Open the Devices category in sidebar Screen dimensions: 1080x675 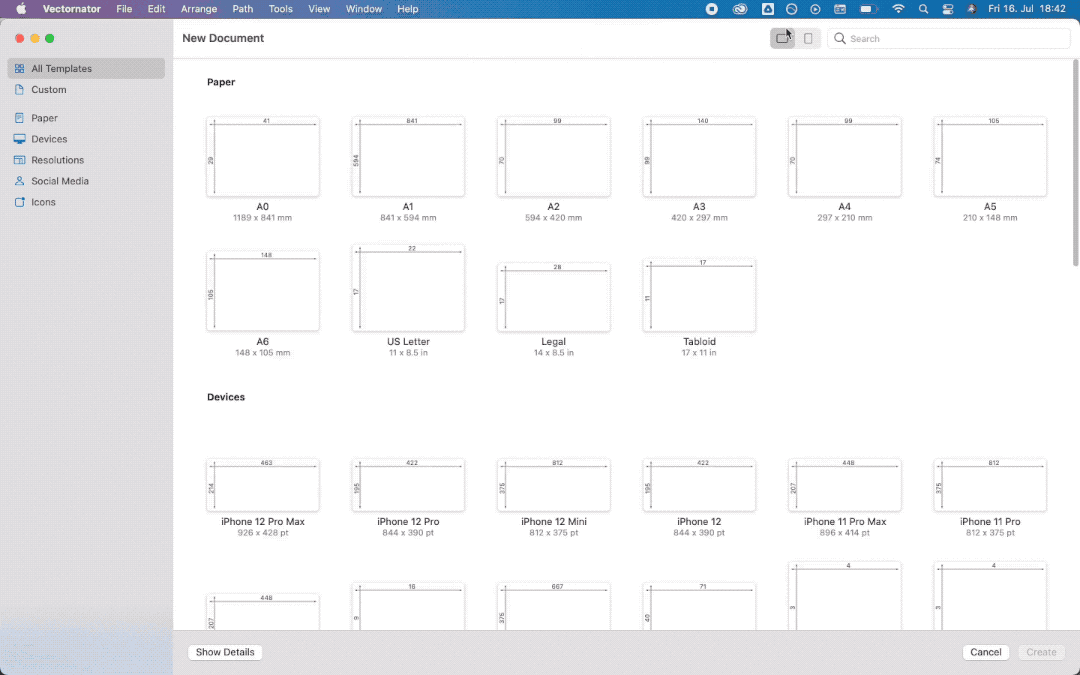pos(86,139)
